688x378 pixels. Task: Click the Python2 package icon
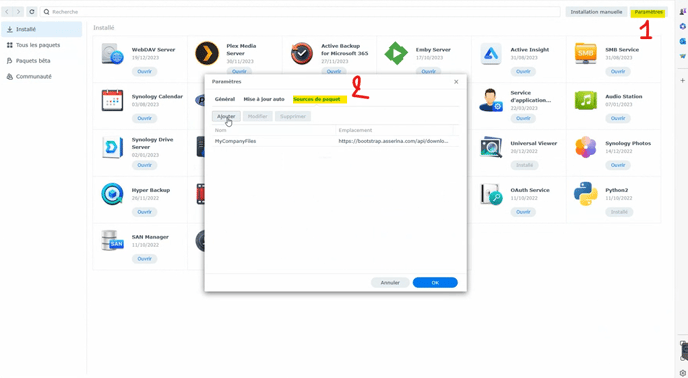pos(585,194)
